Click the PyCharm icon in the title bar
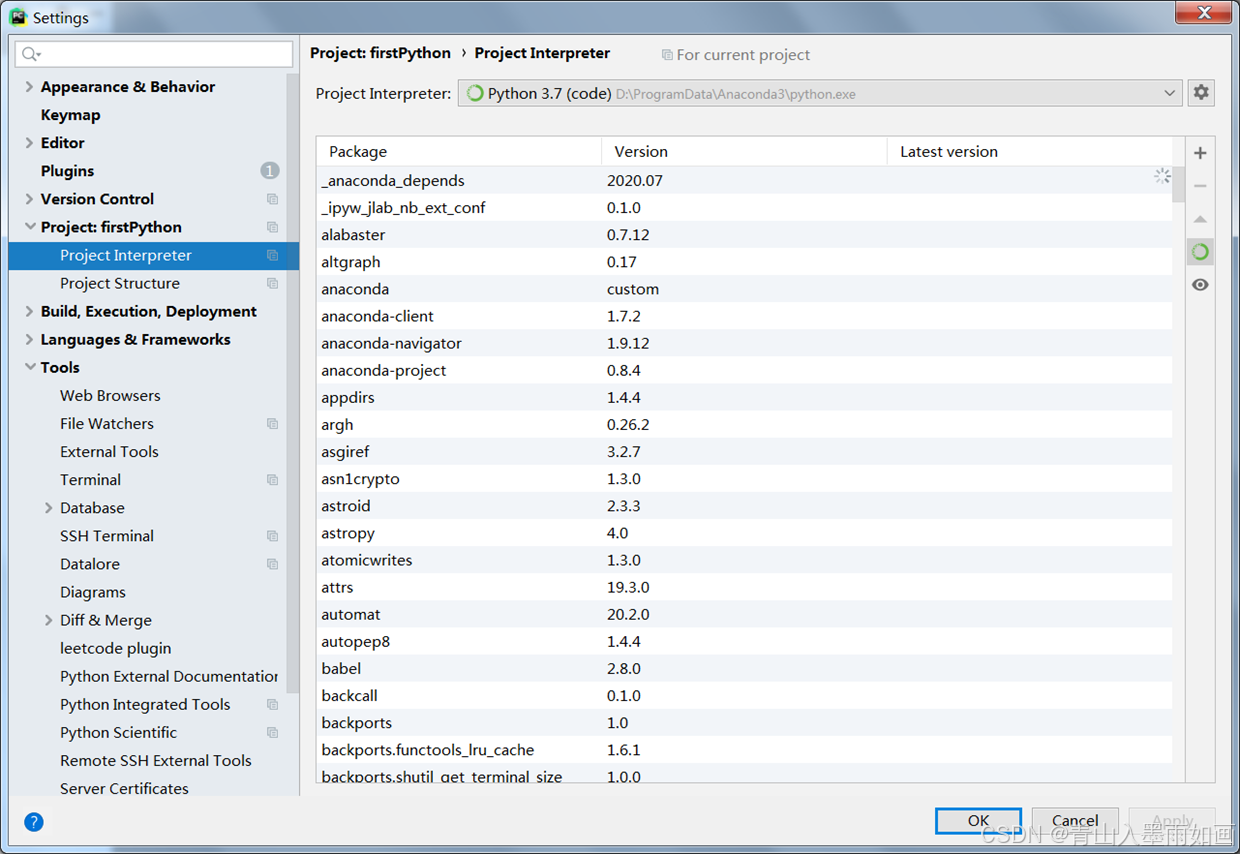This screenshot has width=1240, height=854. tap(18, 17)
